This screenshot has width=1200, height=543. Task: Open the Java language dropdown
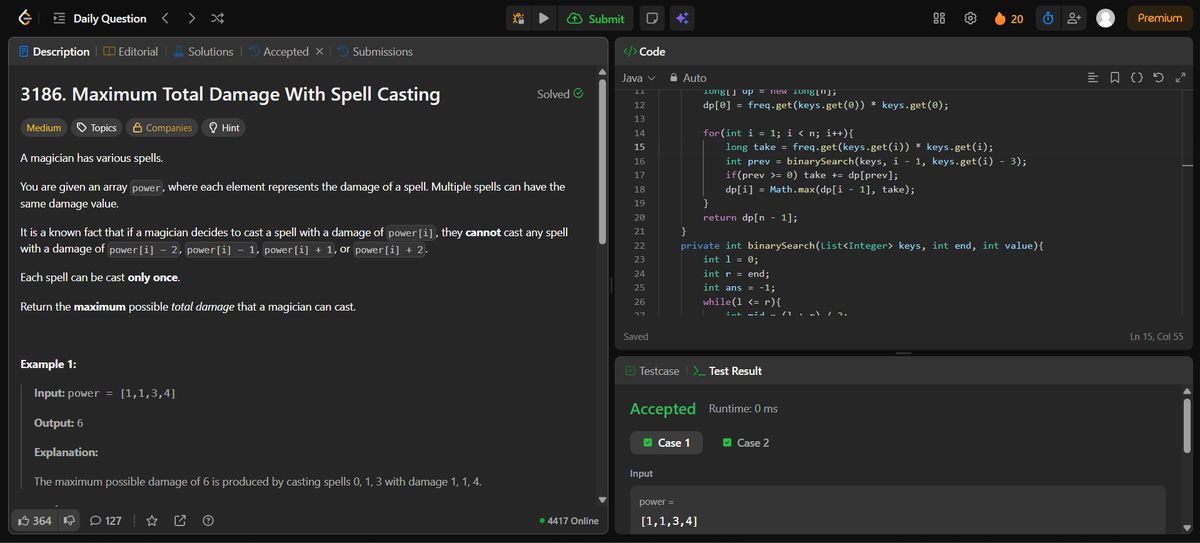[639, 78]
